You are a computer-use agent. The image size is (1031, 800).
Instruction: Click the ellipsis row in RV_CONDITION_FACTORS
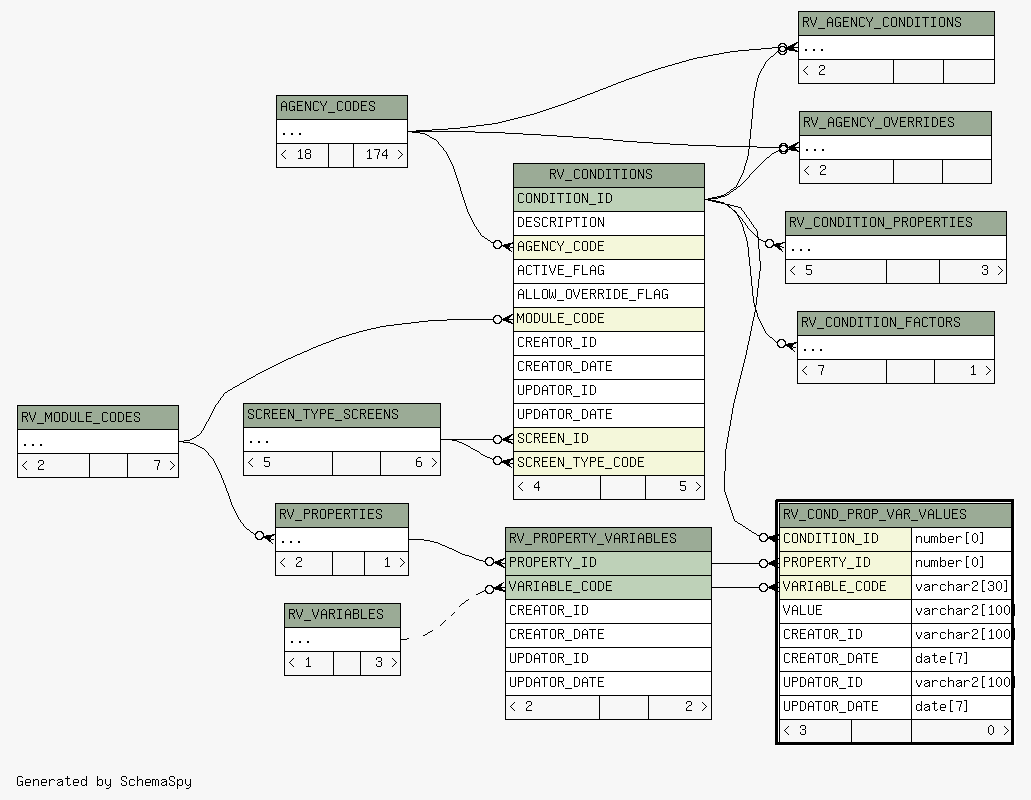point(896,347)
